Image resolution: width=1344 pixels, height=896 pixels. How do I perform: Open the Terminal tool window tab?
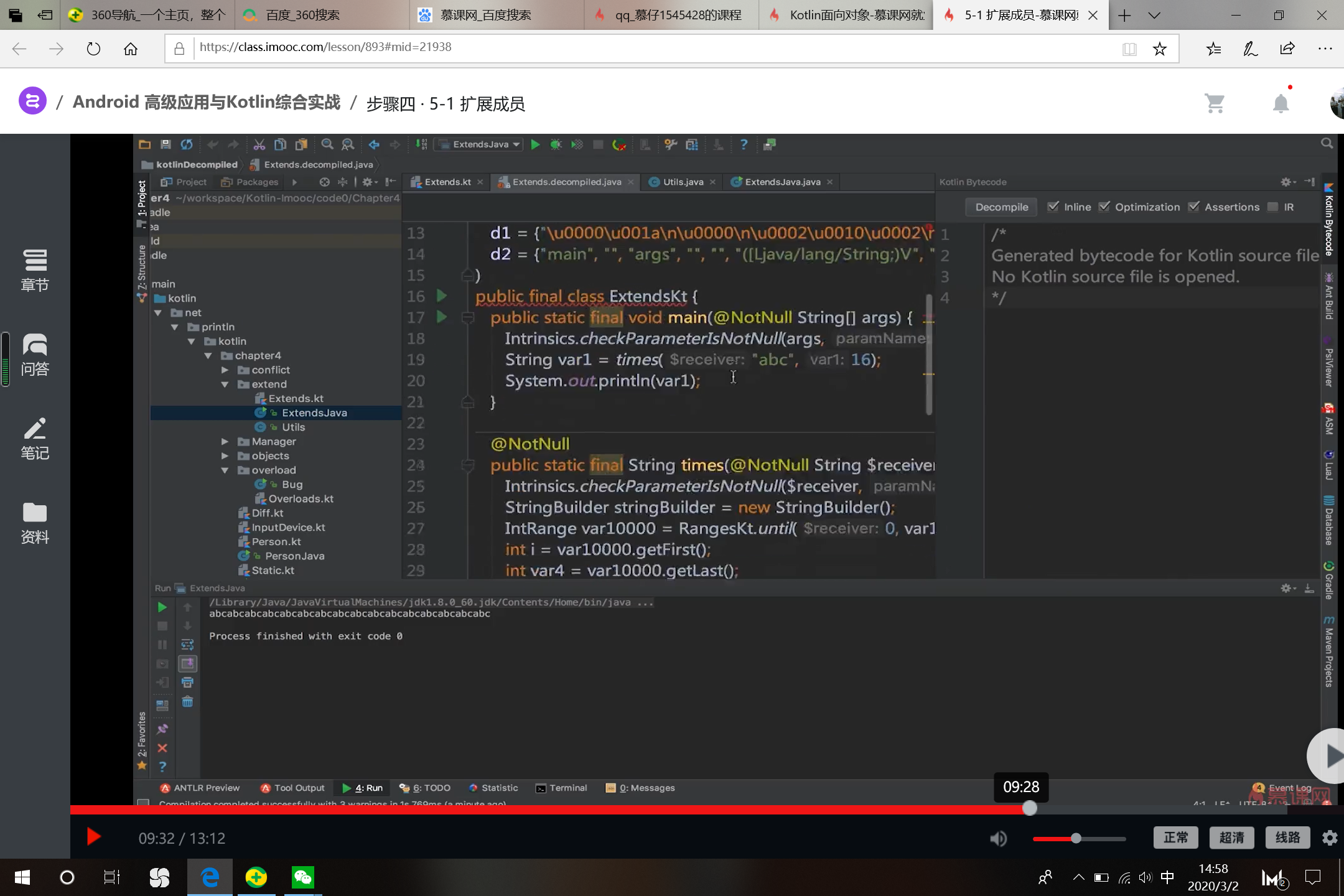tap(561, 788)
